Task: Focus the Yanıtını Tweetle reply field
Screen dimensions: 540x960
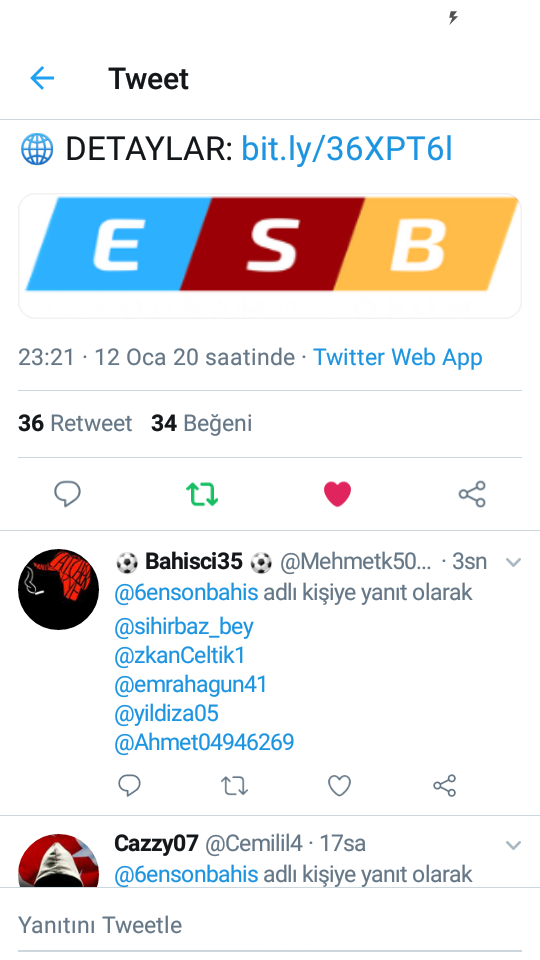Action: pyautogui.click(x=270, y=925)
